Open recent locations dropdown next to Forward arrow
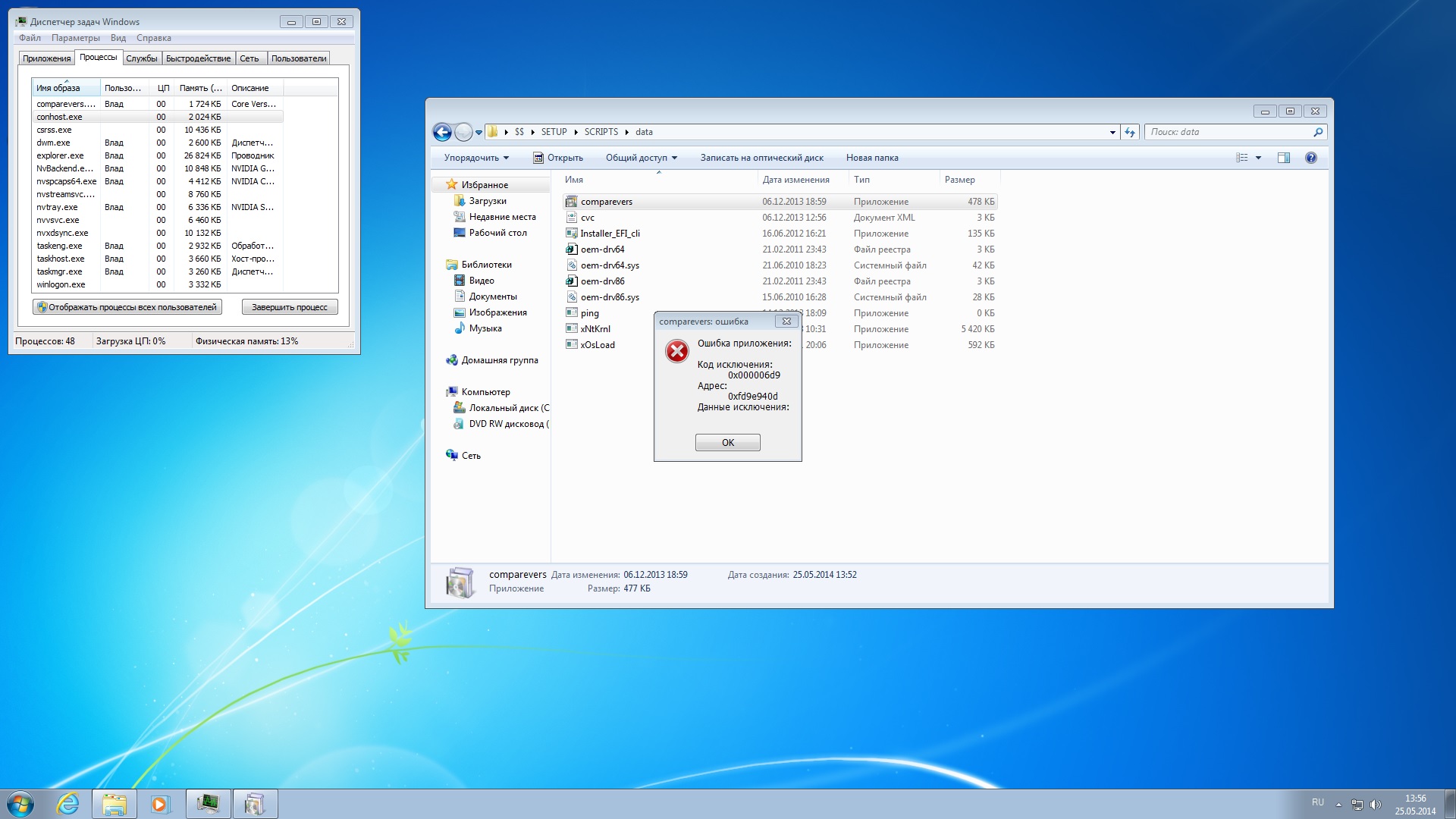Viewport: 1456px width, 819px height. coord(479,133)
